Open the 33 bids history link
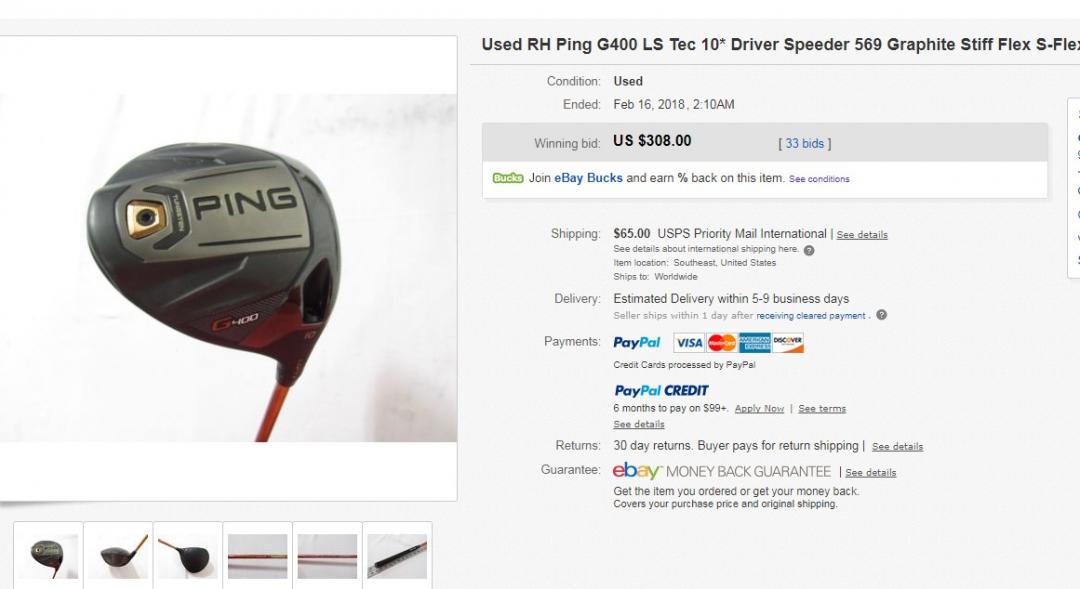1080x589 pixels. coord(804,143)
